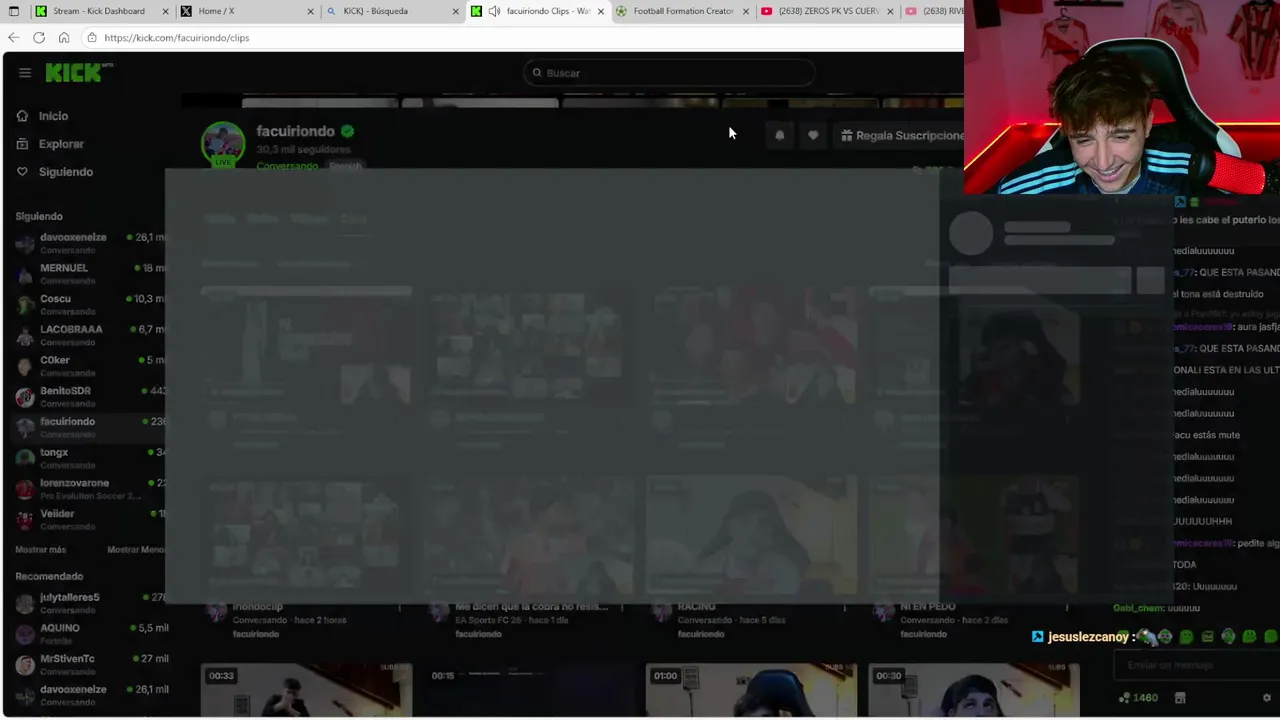Open the chat shop icon
The width and height of the screenshot is (1280, 720).
(1180, 698)
